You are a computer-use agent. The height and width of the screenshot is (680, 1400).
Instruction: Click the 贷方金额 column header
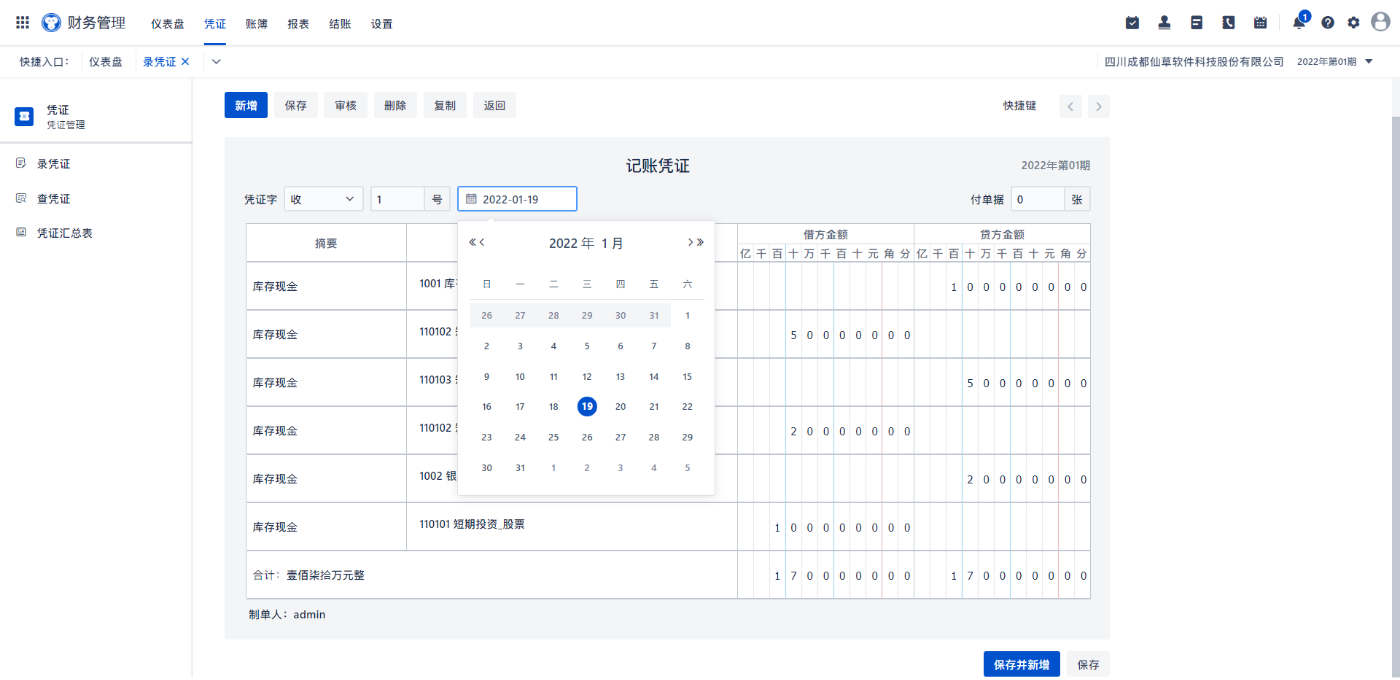pyautogui.click(x=1002, y=235)
